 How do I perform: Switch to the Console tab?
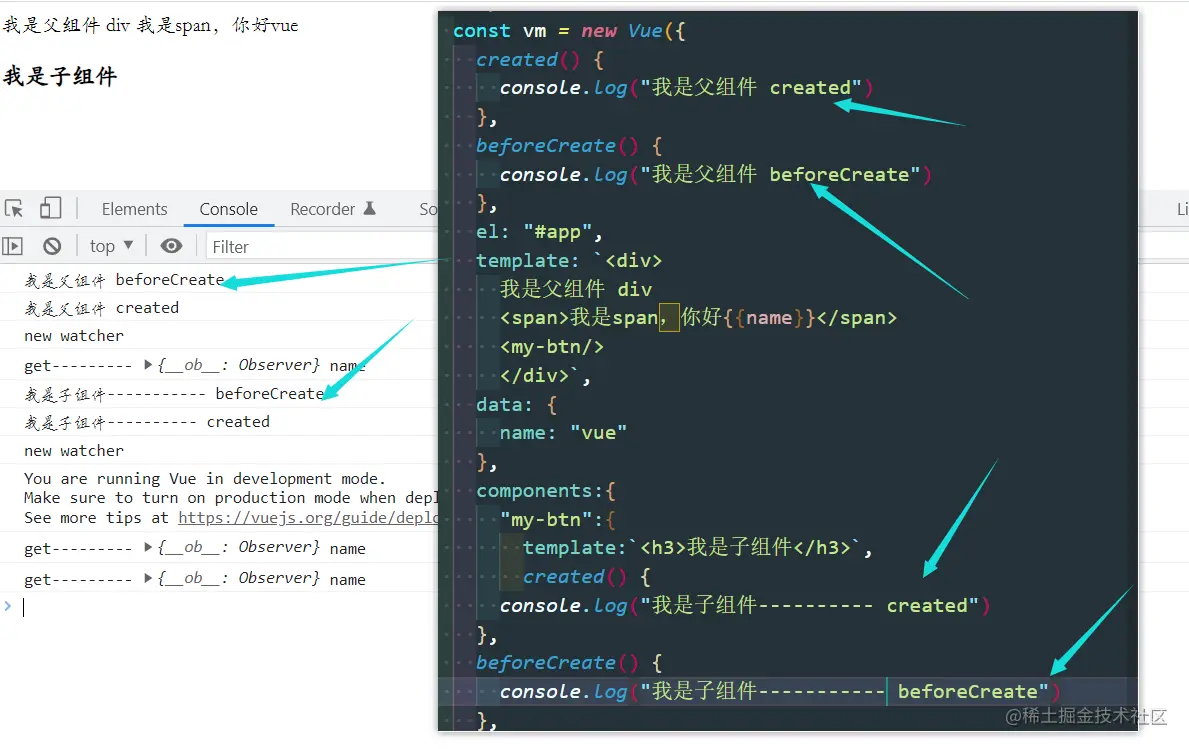[228, 209]
